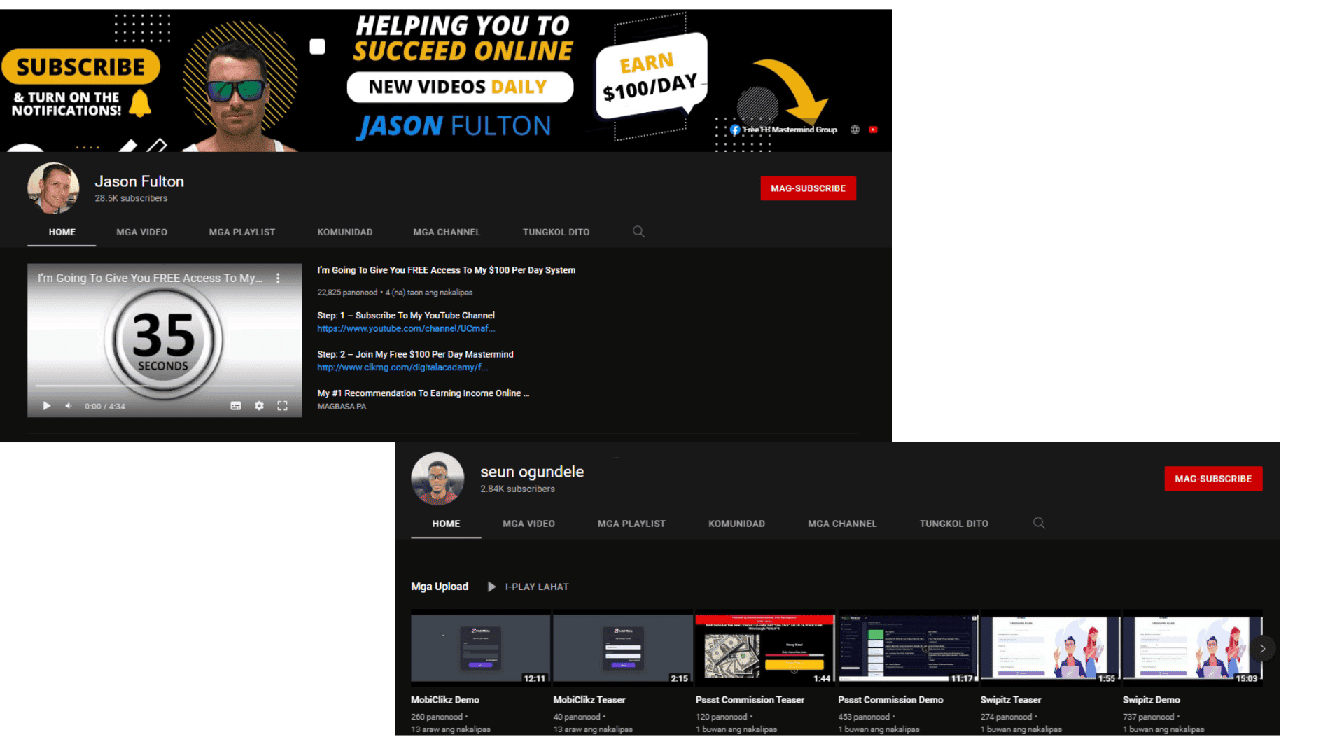This screenshot has width=1344, height=756.
Task: Click the Pssst Commission Demo title text
Action: click(x=890, y=700)
